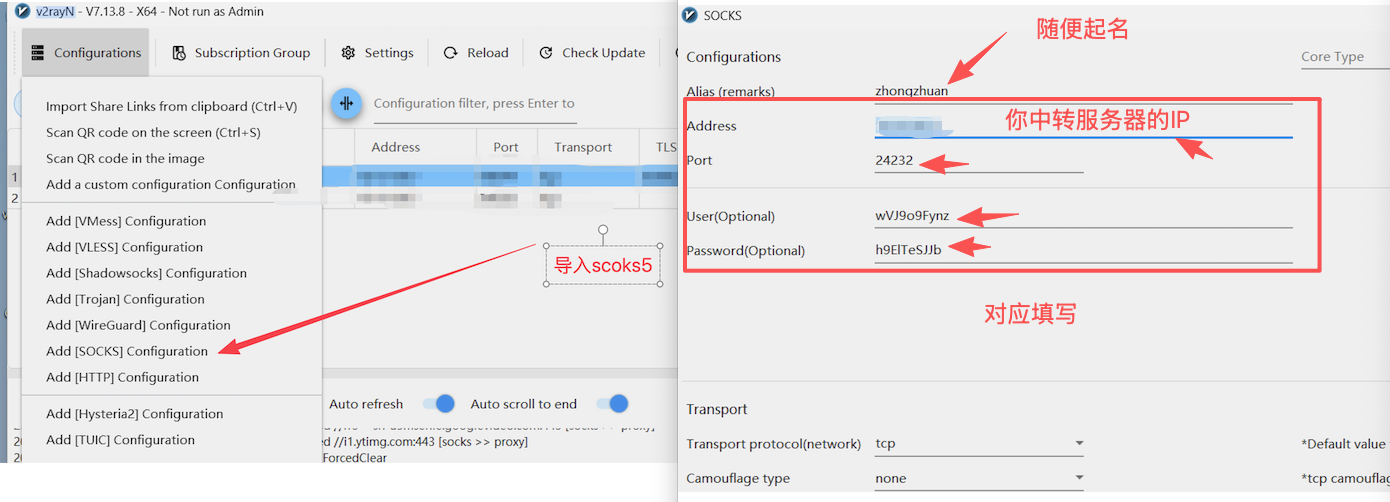Click the Port column header
1390x502 pixels.
click(x=506, y=147)
